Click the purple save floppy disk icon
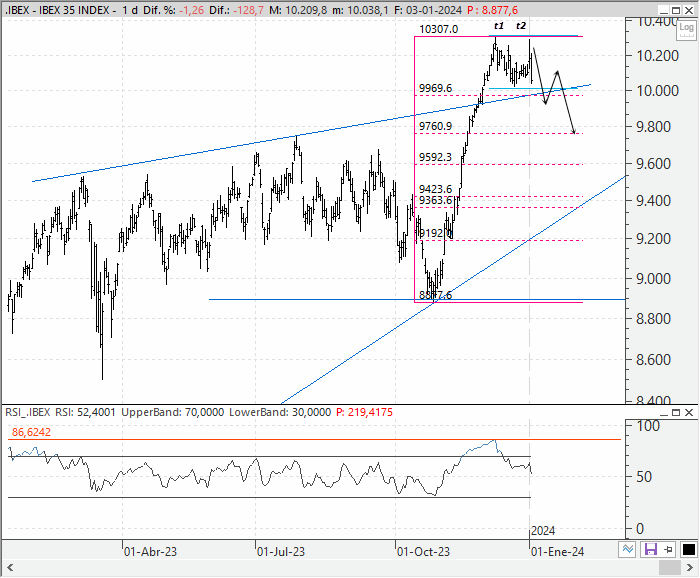Screen dimensions: 700x578 tap(650, 549)
